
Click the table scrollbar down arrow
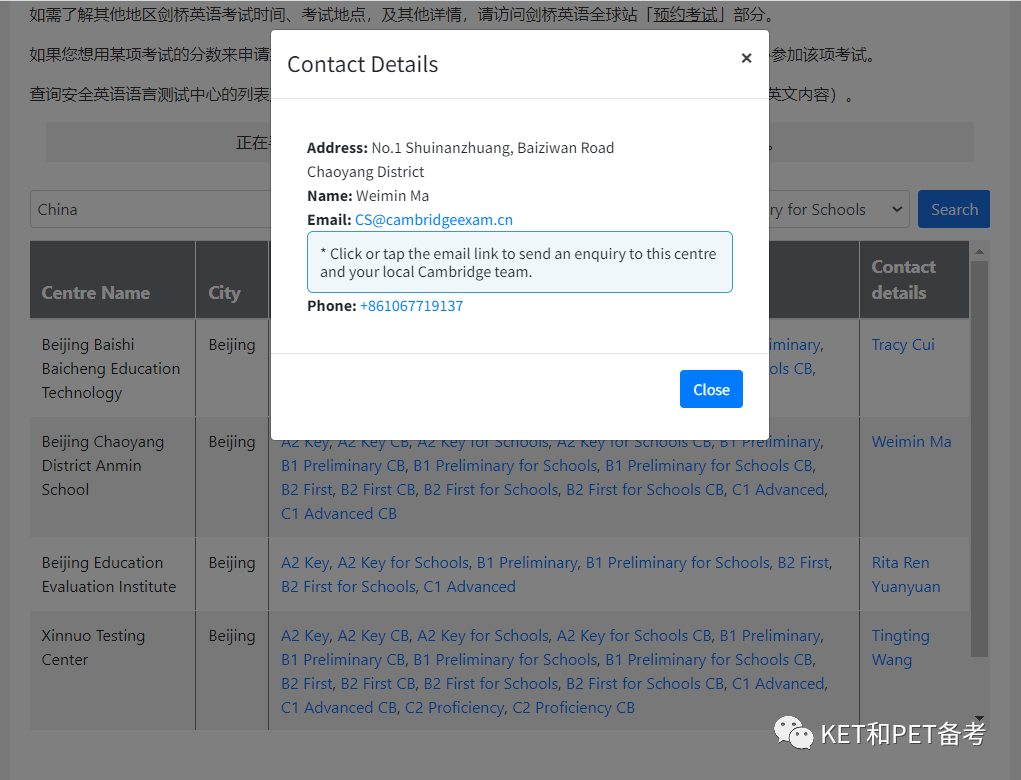(979, 718)
